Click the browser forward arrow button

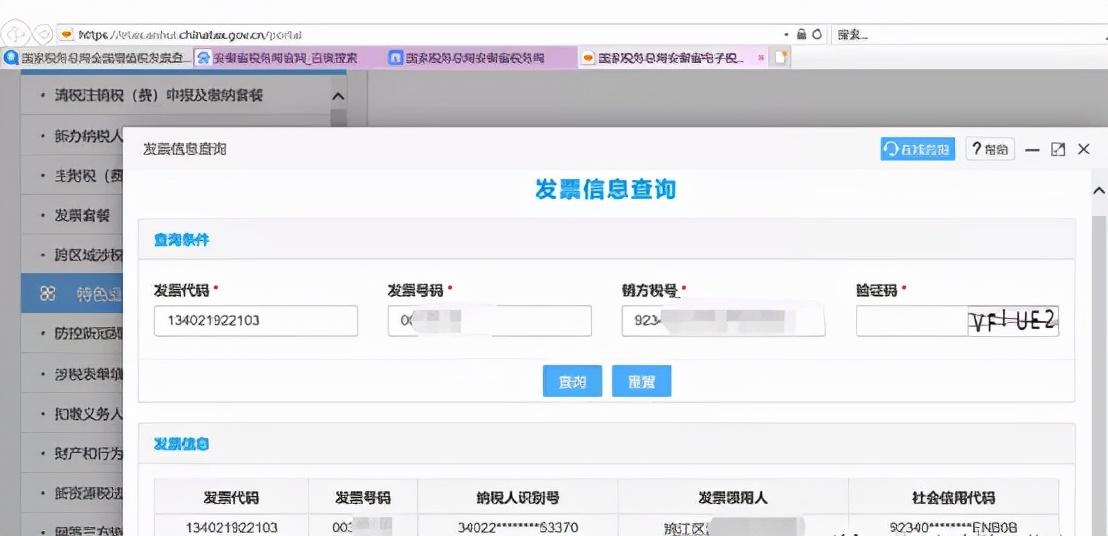(x=43, y=34)
